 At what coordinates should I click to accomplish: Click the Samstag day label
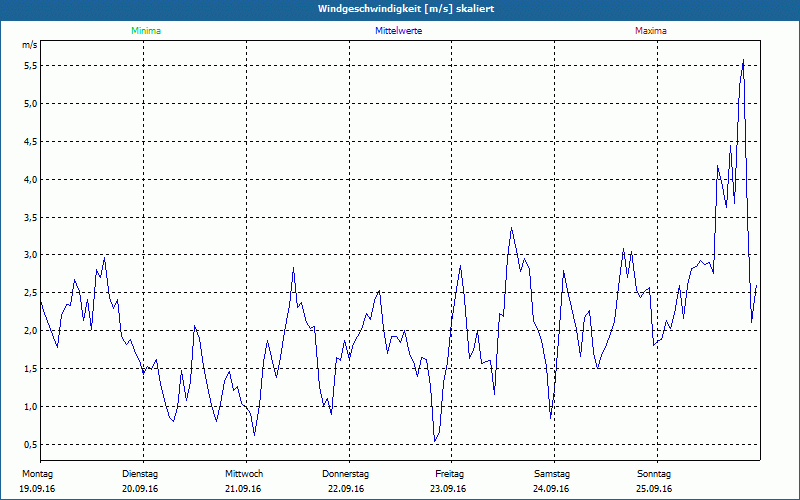click(x=552, y=474)
